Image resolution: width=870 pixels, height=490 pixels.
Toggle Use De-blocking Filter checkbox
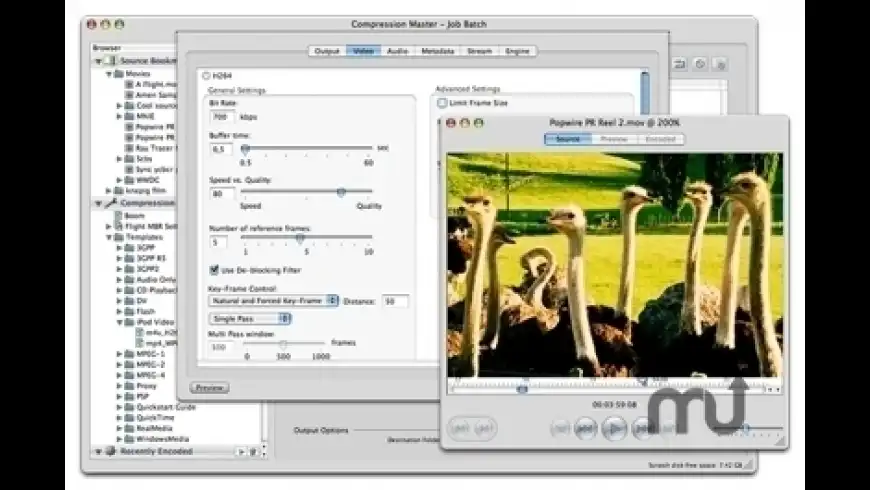point(214,270)
